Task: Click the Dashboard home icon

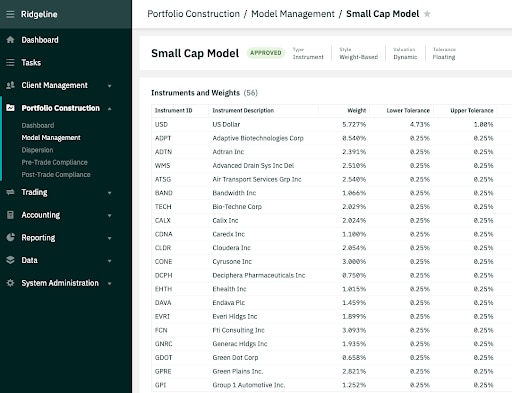Action: click(10, 40)
